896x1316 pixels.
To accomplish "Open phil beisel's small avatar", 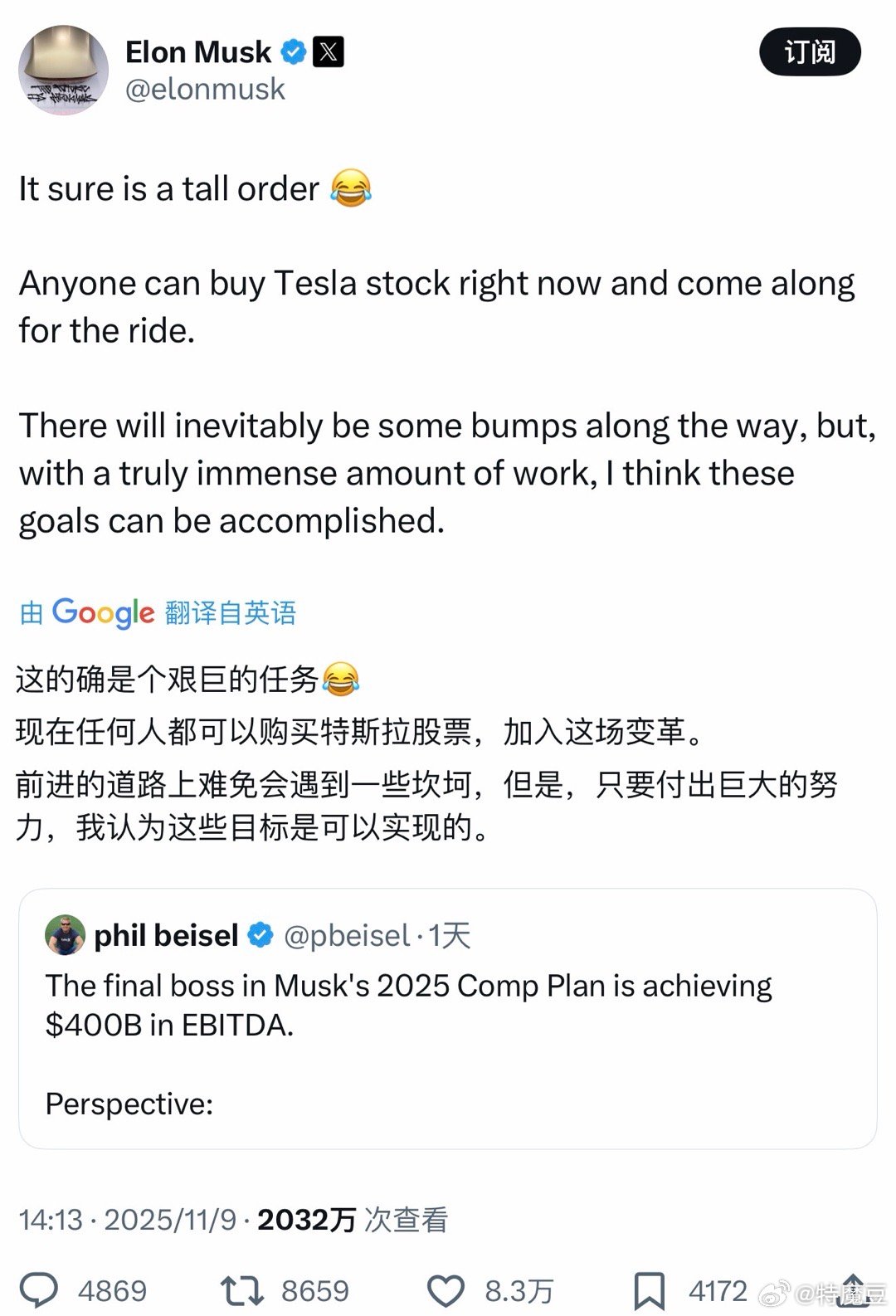I will (x=65, y=935).
